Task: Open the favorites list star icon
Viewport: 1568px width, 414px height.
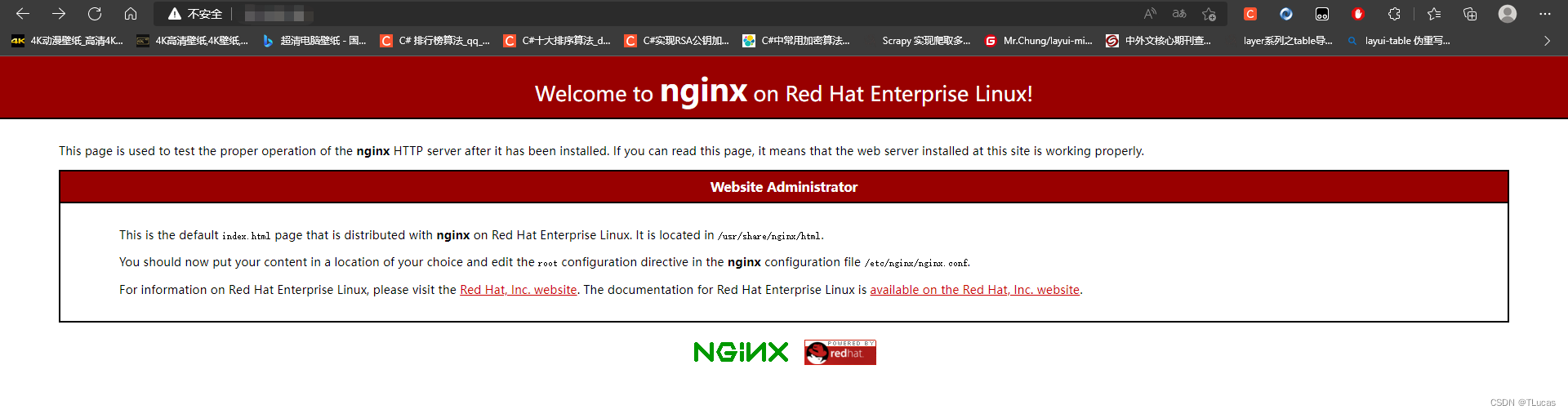Action: pyautogui.click(x=1434, y=14)
